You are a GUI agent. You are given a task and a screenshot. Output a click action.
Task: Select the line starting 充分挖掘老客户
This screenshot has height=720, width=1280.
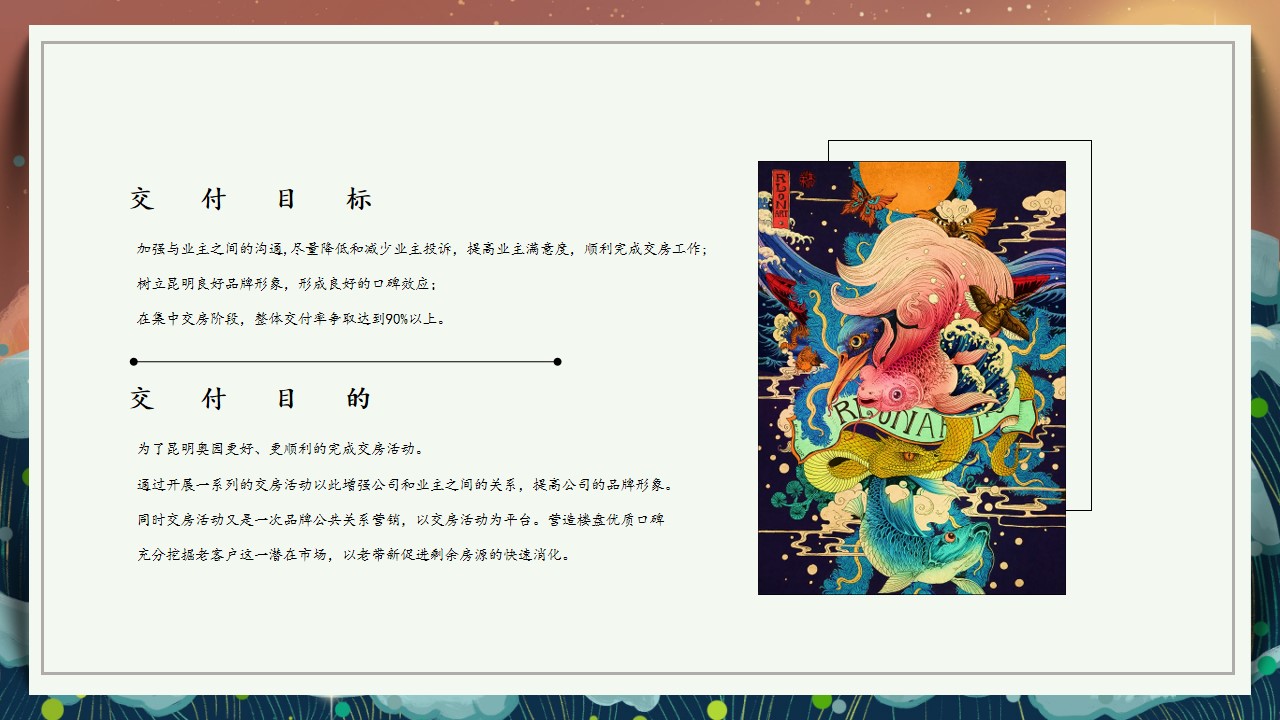click(355, 555)
